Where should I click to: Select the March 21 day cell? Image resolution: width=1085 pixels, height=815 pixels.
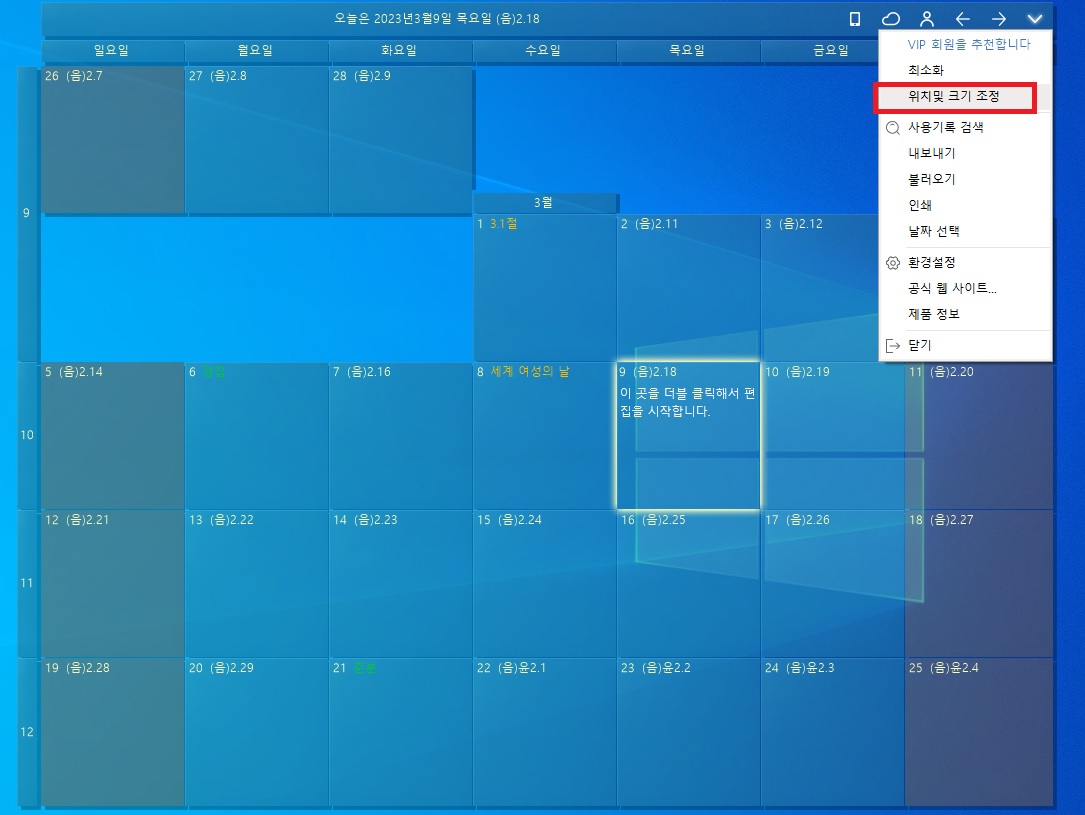pos(401,732)
